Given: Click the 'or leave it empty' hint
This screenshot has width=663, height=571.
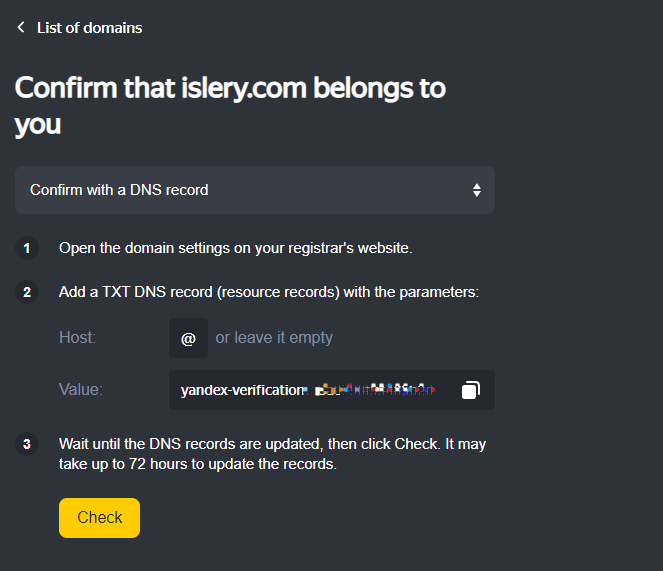Looking at the screenshot, I should 274,338.
